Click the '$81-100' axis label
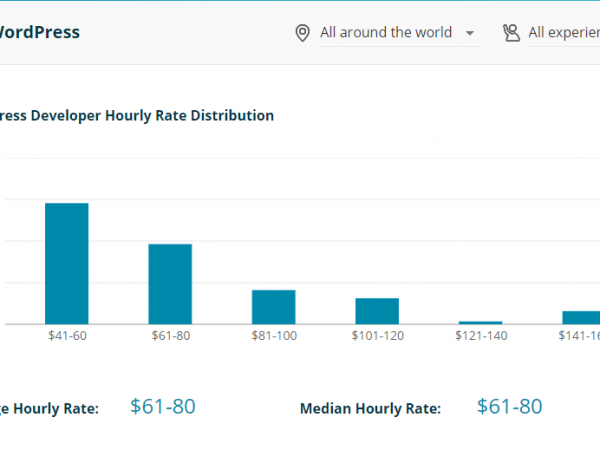 (273, 336)
